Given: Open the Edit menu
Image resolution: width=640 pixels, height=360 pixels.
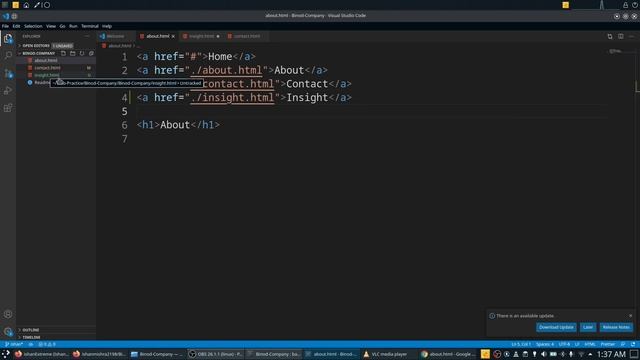Looking at the screenshot, I should point(16,26).
